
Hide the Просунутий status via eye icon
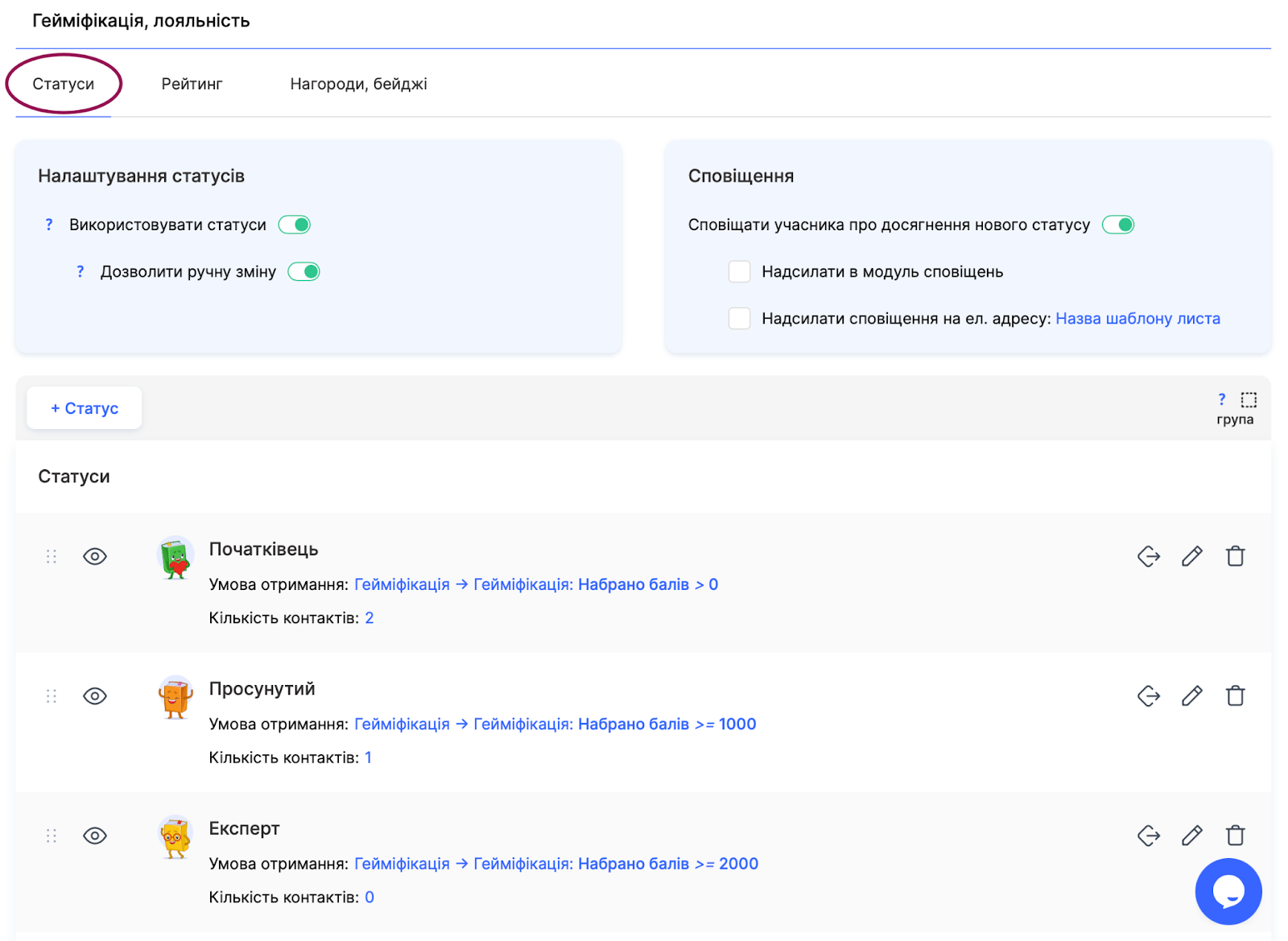[95, 695]
